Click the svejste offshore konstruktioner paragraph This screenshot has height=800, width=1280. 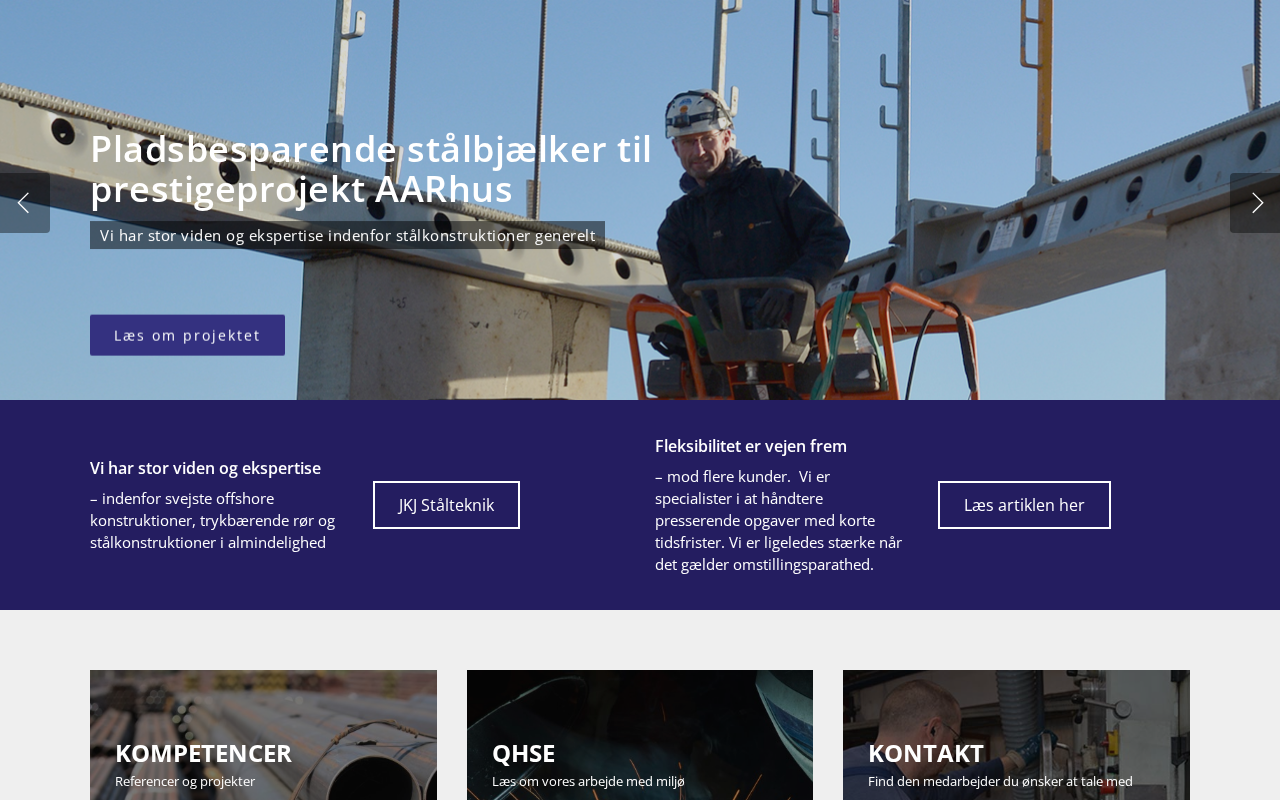(213, 520)
